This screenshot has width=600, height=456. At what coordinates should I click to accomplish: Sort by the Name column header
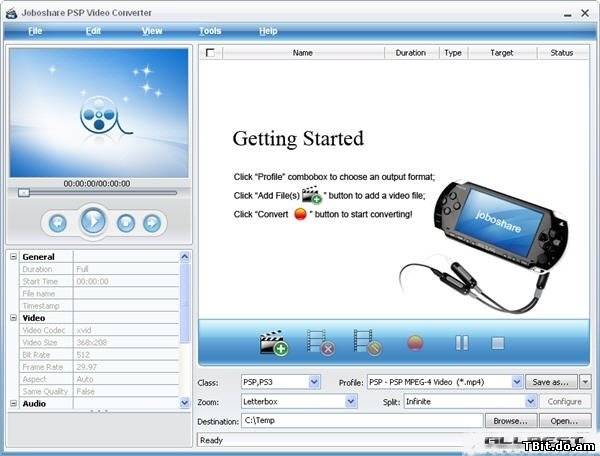click(303, 53)
